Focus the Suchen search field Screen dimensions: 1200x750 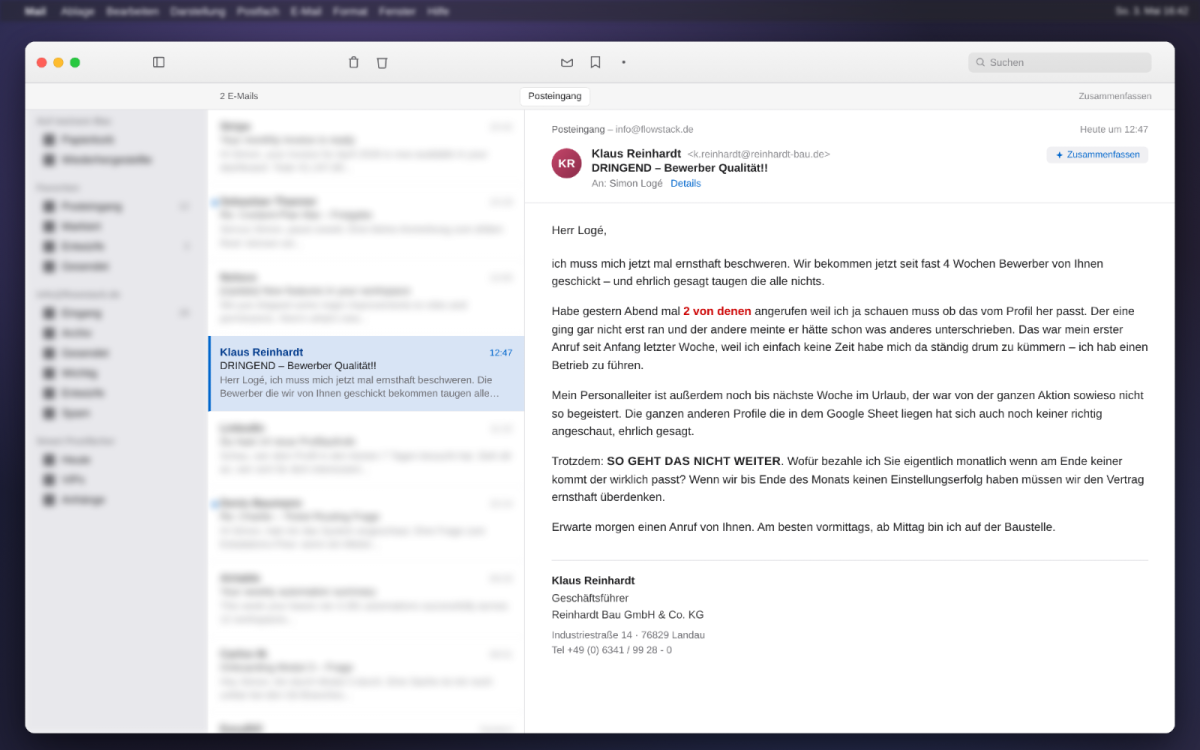click(x=1059, y=62)
